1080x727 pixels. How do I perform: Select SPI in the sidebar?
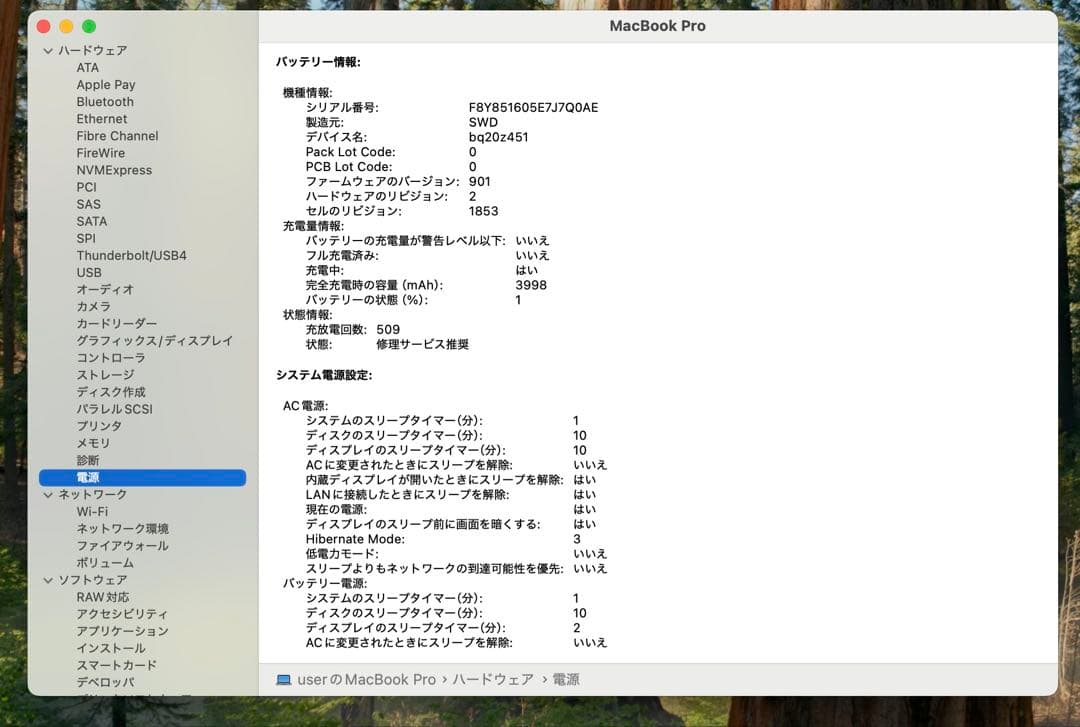coord(86,238)
